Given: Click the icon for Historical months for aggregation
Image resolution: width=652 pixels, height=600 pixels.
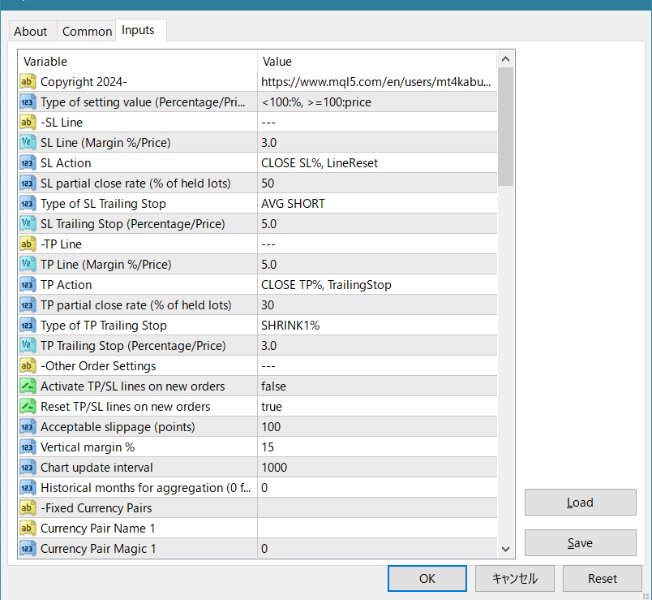Looking at the screenshot, I should pyautogui.click(x=27, y=488).
